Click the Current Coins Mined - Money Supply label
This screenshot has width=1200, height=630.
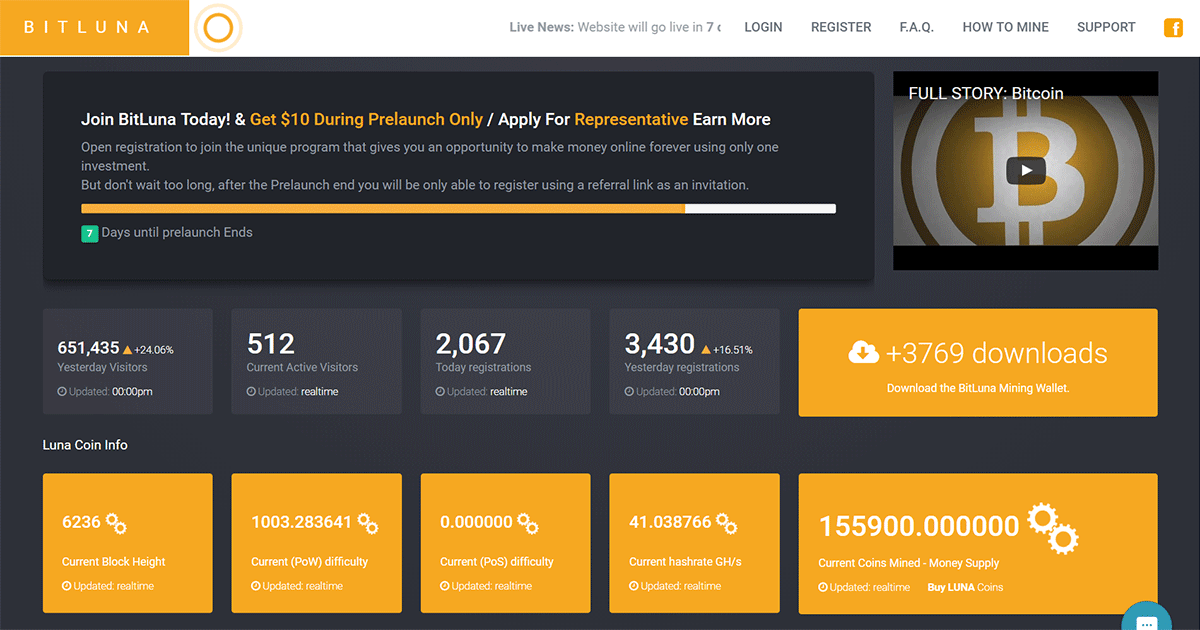click(909, 563)
